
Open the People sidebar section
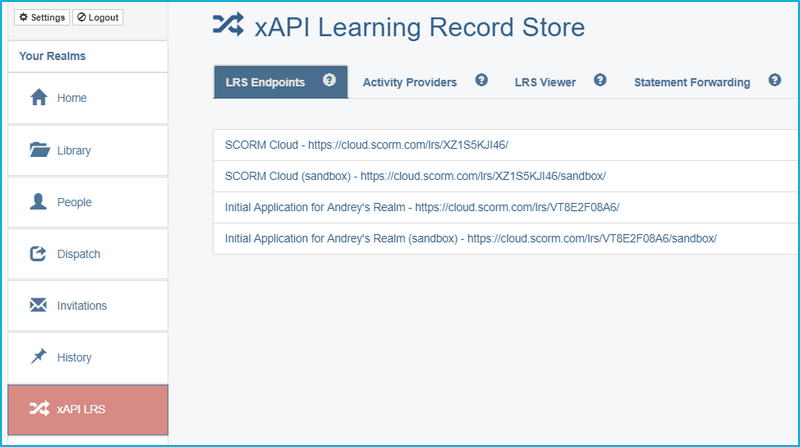(88, 202)
